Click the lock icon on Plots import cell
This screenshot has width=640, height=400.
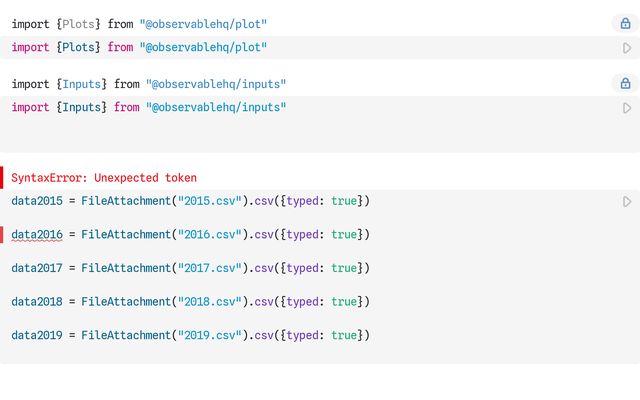click(x=625, y=24)
